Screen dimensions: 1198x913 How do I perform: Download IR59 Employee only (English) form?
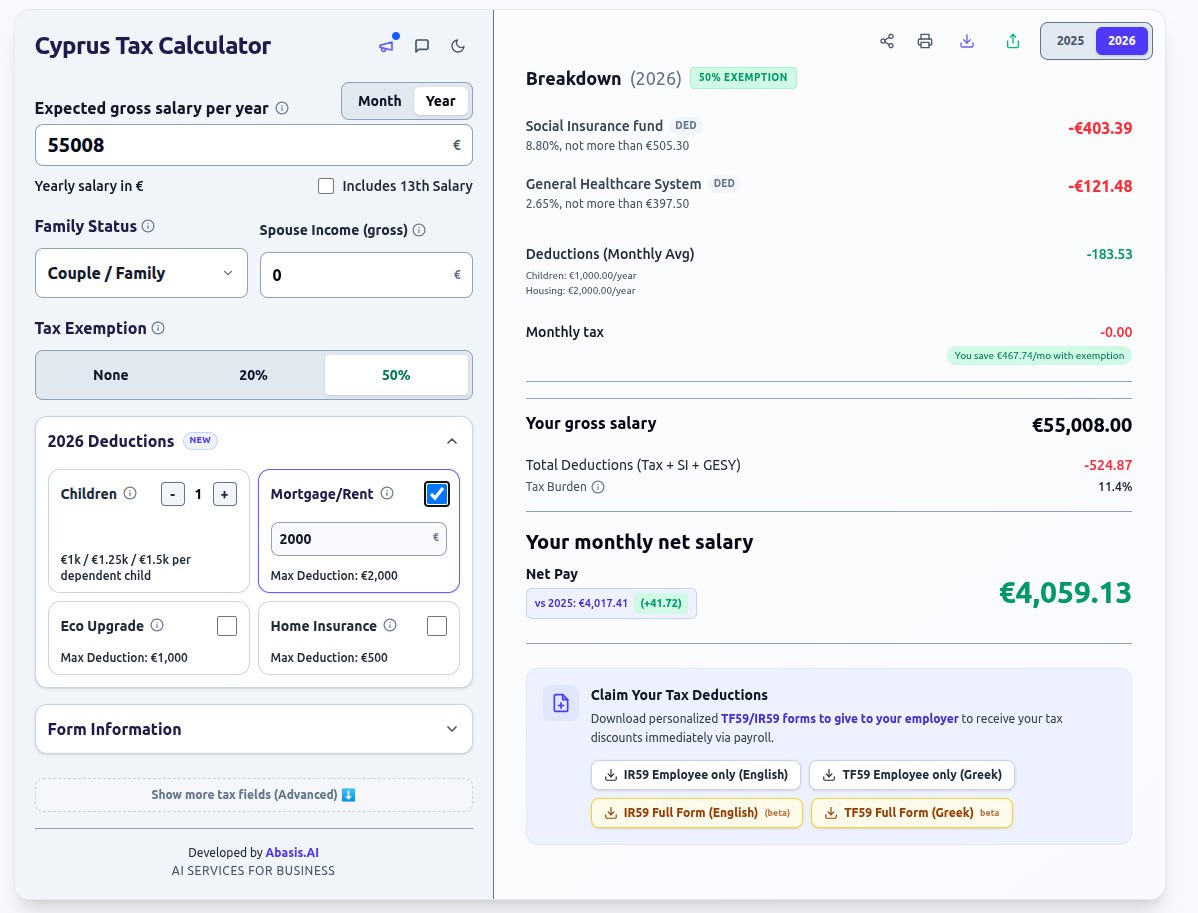coord(697,775)
